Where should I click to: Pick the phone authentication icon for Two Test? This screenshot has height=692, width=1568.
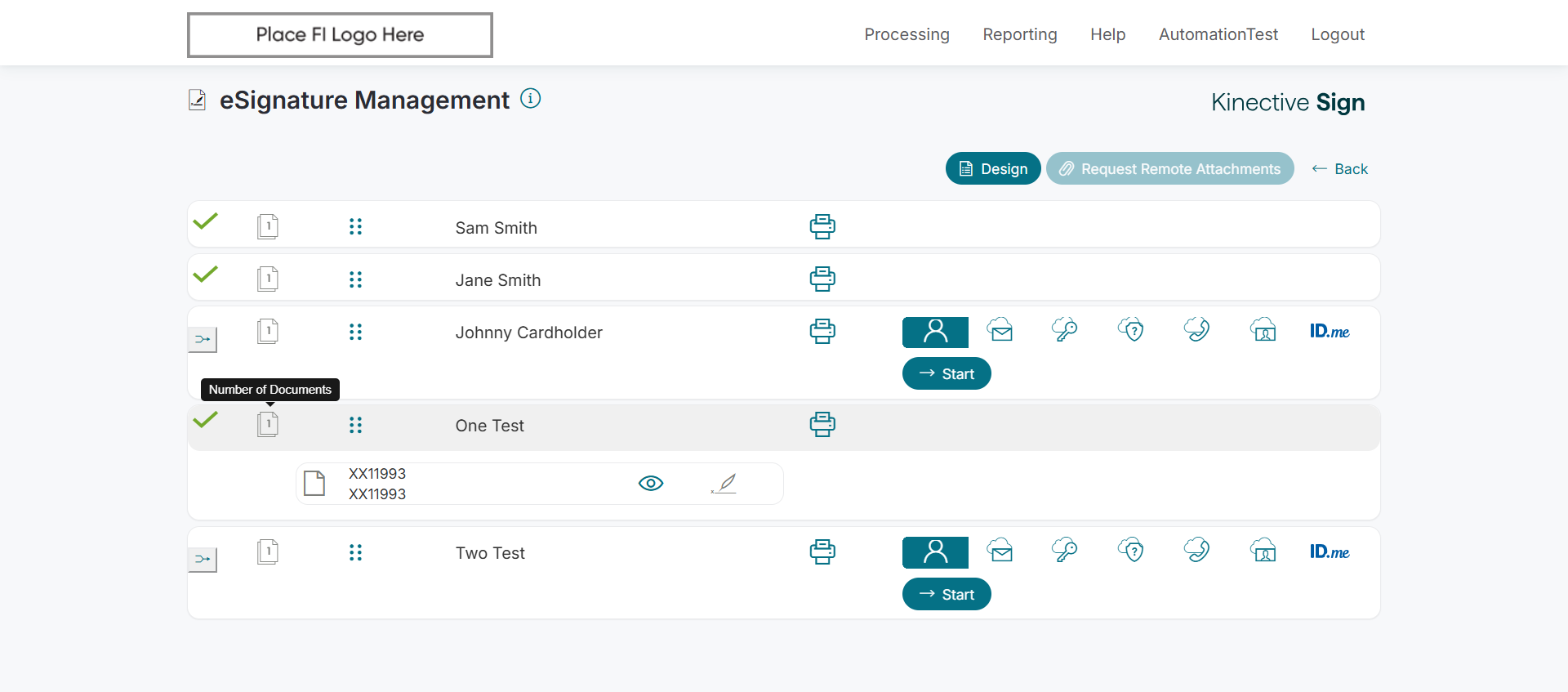click(1197, 550)
